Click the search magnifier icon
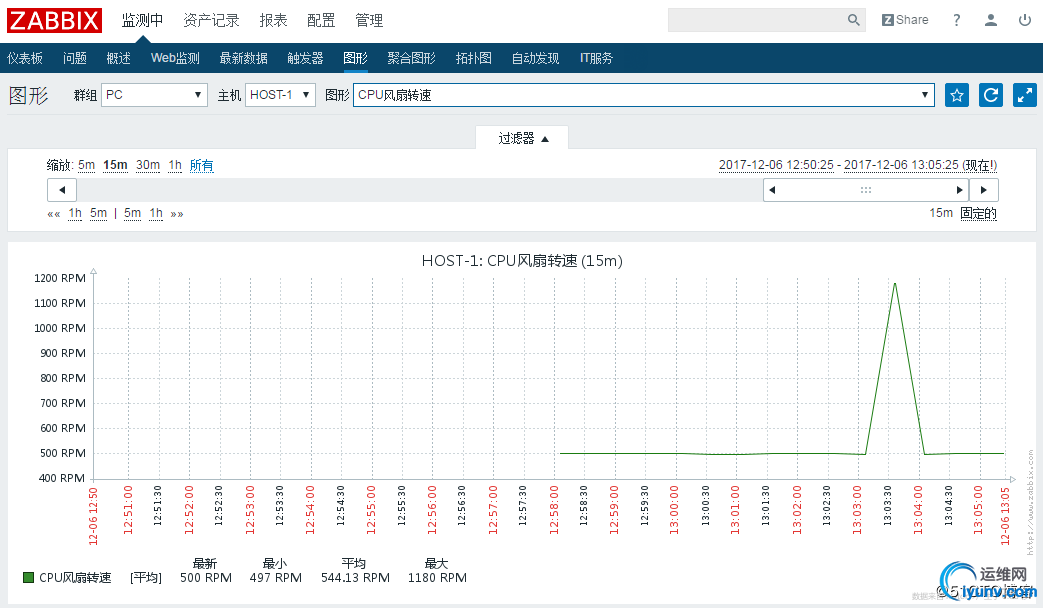This screenshot has height=608, width=1043. 853,20
